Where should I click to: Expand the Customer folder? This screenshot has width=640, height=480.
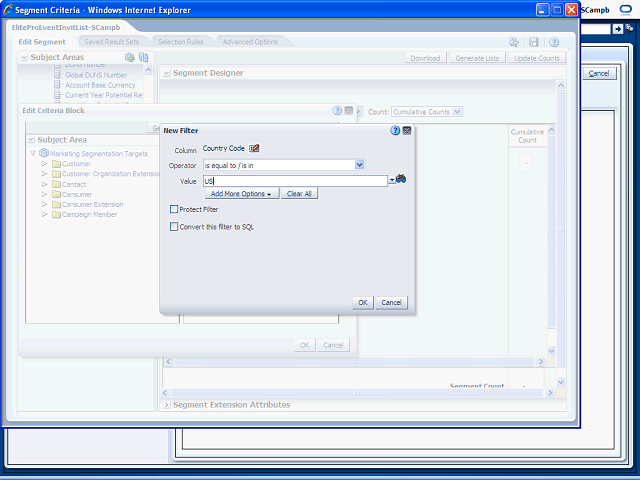pyautogui.click(x=44, y=163)
